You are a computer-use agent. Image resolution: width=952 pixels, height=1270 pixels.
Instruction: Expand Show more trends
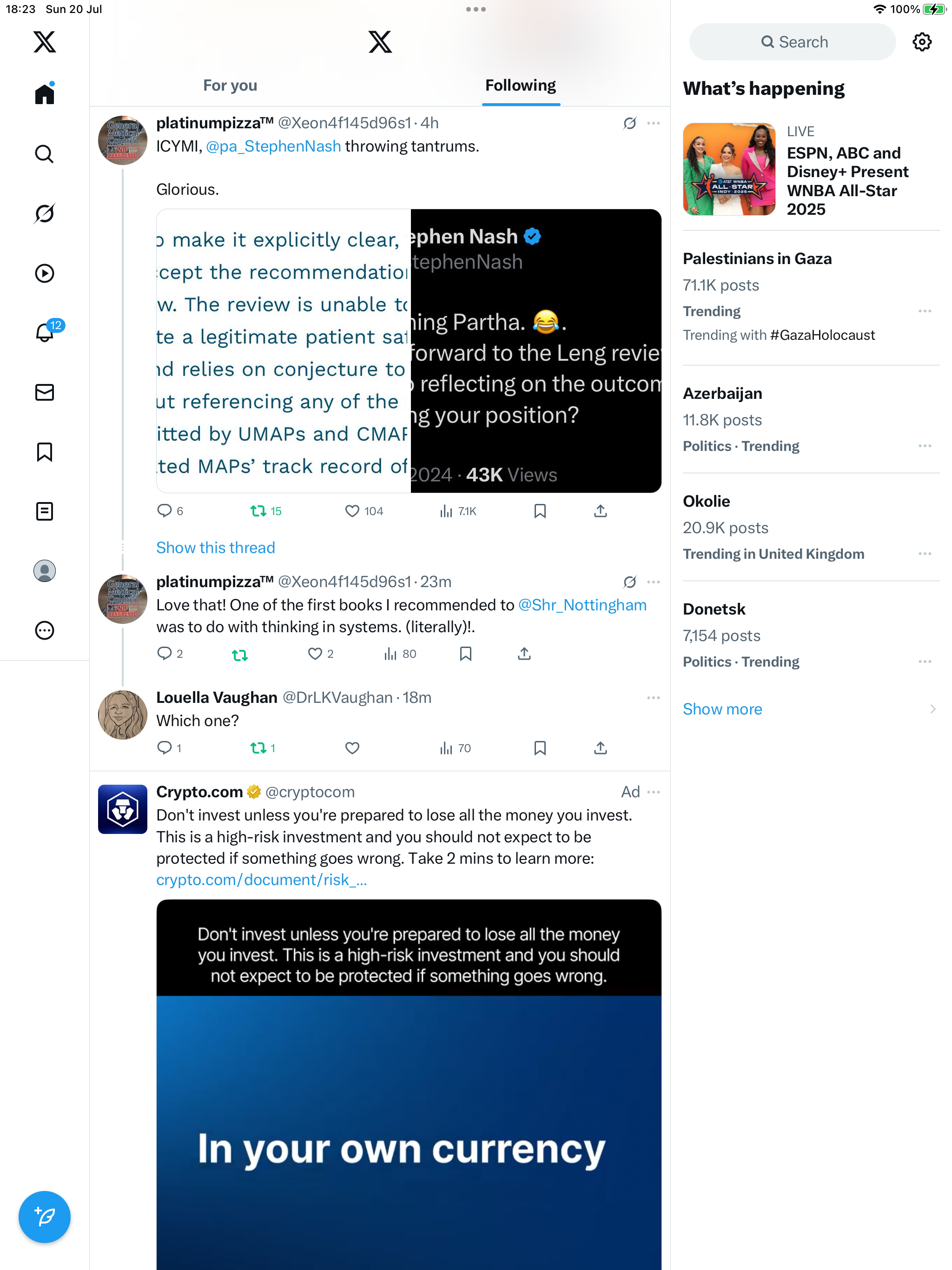722,709
